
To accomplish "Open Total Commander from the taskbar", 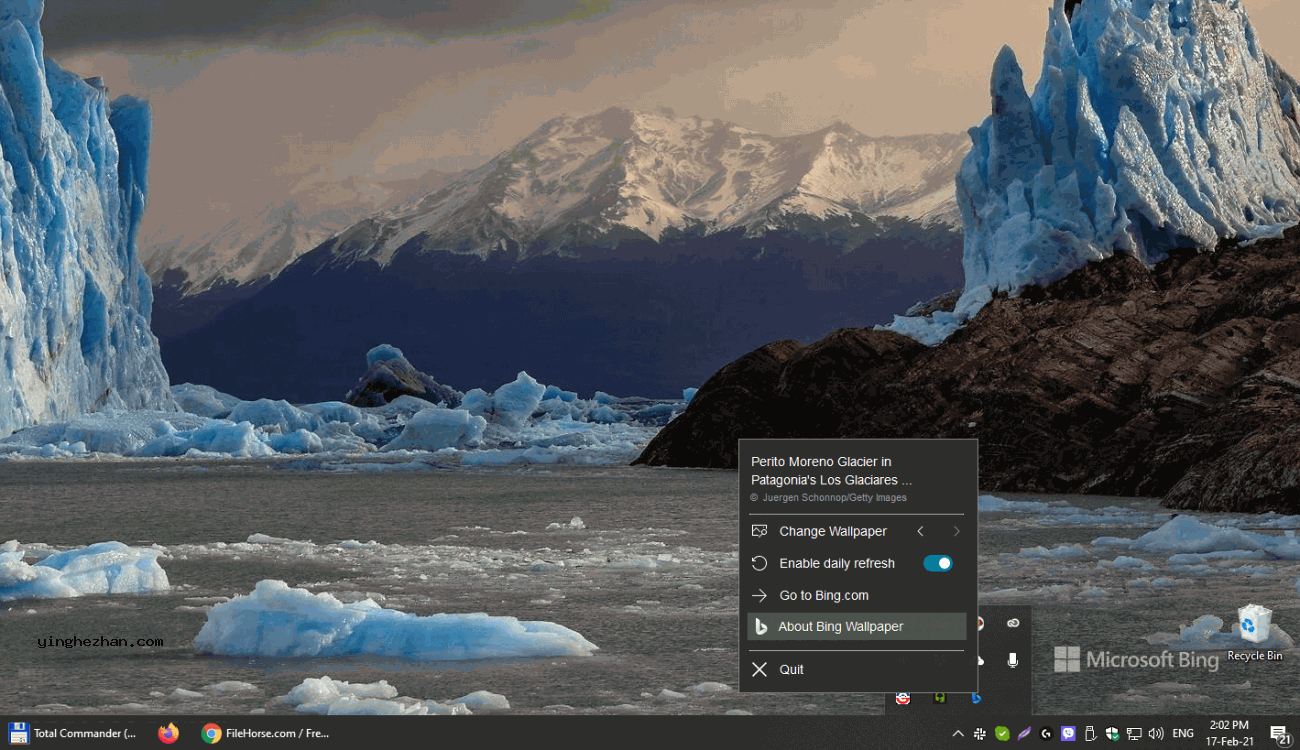I will click(73, 733).
